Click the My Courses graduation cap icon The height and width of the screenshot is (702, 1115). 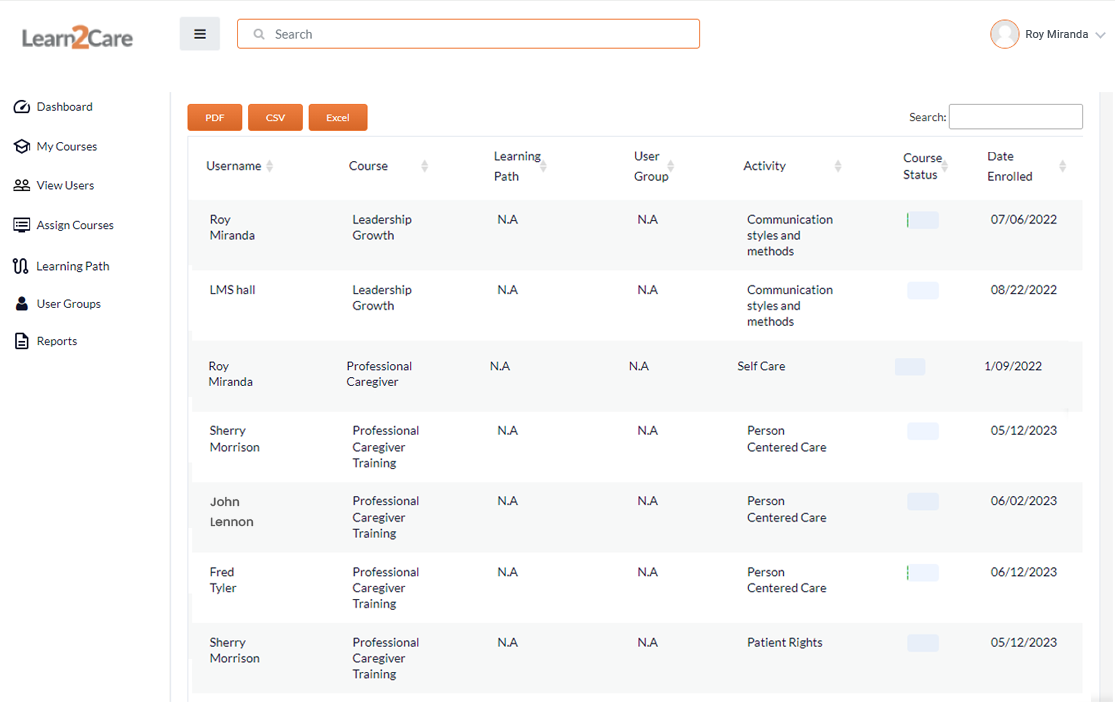(x=21, y=147)
